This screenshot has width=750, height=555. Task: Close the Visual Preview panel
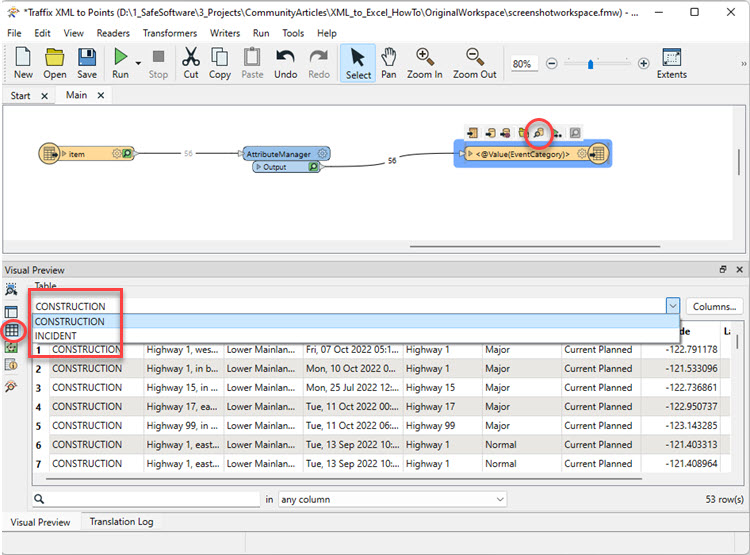(739, 269)
